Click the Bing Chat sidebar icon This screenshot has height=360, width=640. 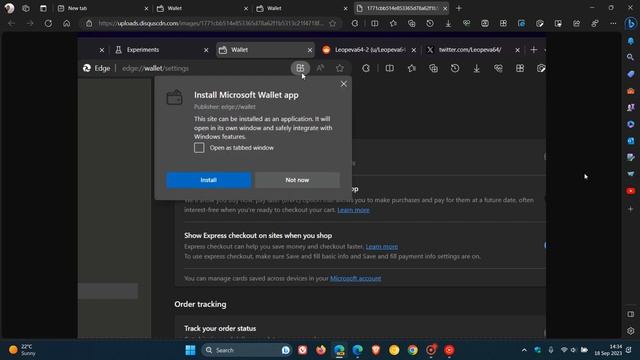pos(631,24)
